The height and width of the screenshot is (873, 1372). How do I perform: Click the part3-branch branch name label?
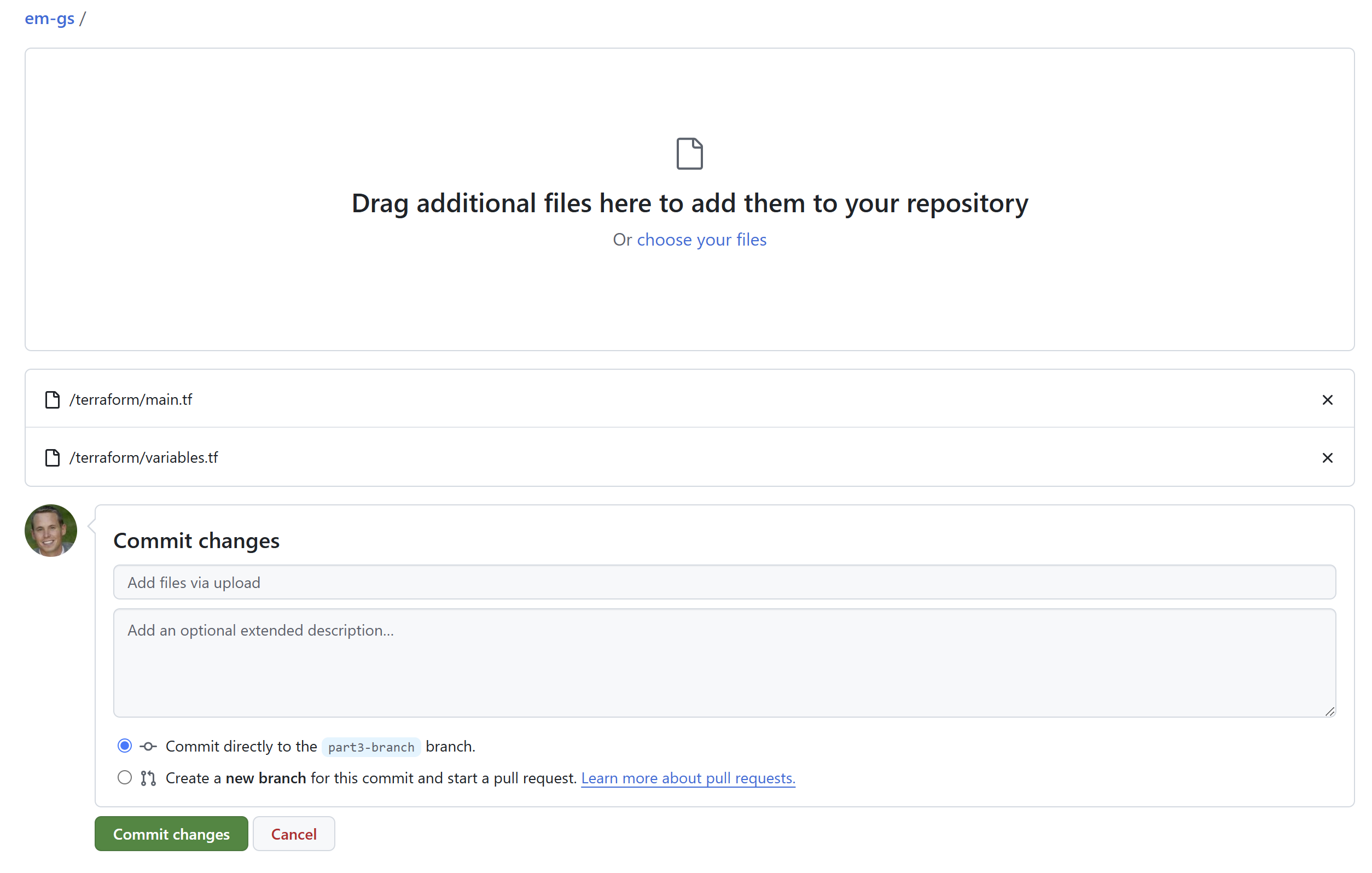pyautogui.click(x=371, y=747)
